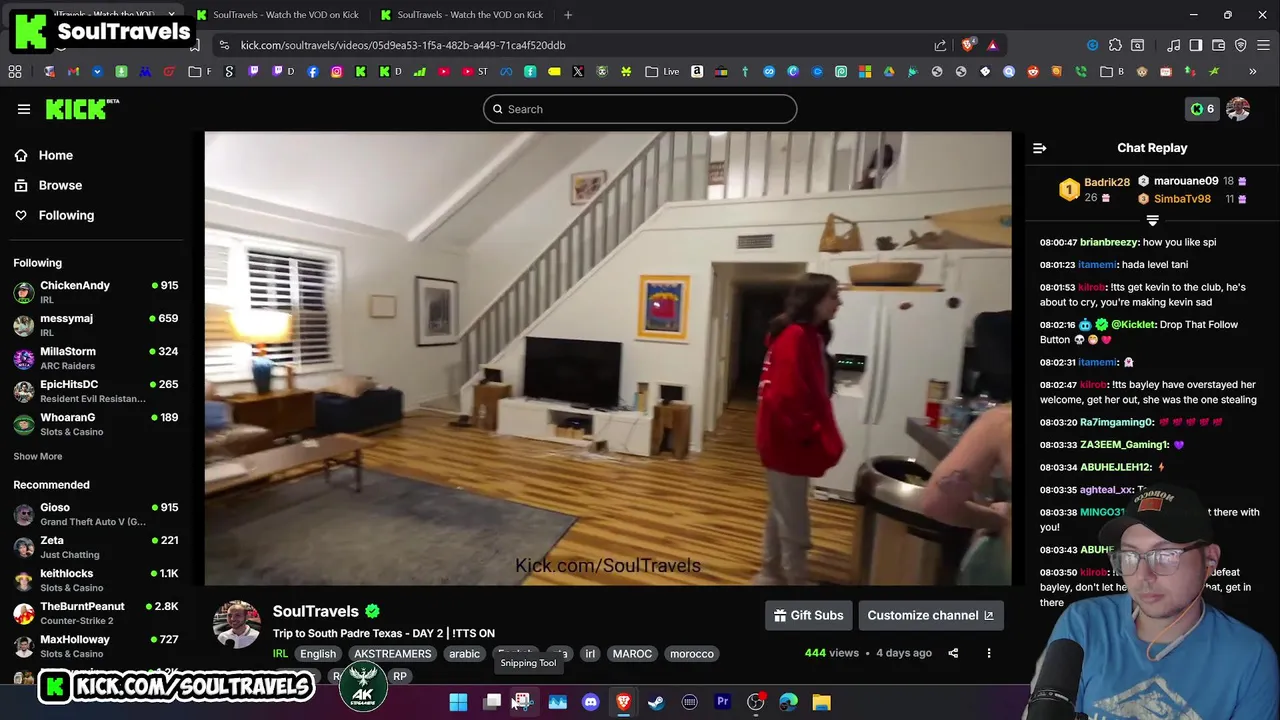Open the Zeta Just Chatting channel

click(95, 546)
